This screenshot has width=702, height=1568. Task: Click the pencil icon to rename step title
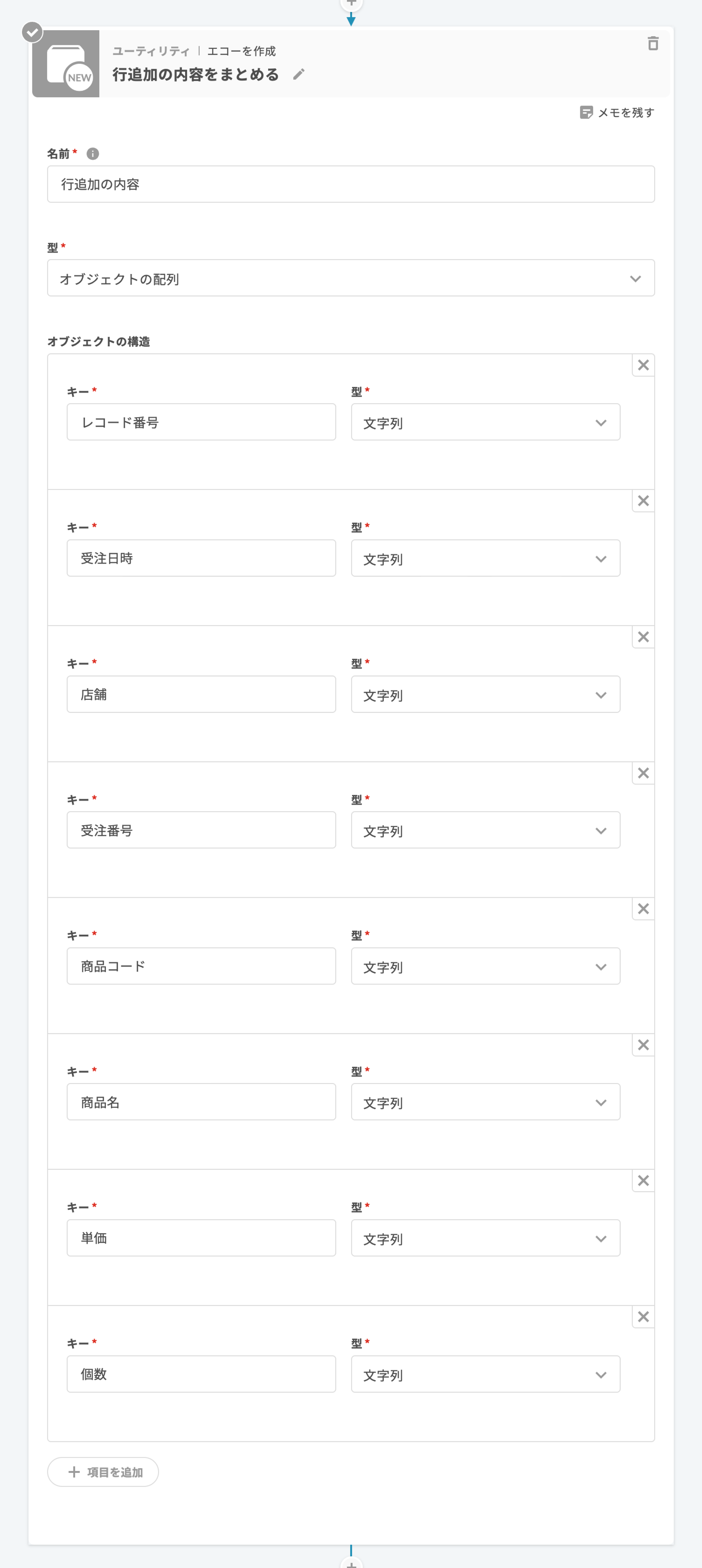[x=298, y=74]
